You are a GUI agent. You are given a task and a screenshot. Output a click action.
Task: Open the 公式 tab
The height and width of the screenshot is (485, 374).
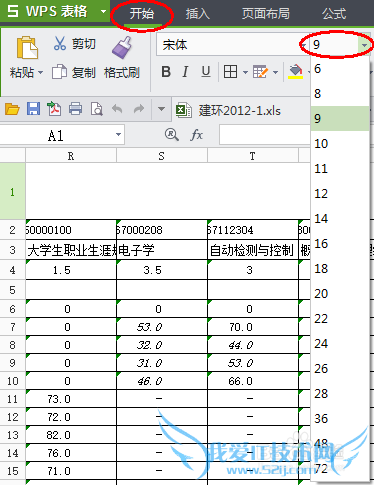334,14
